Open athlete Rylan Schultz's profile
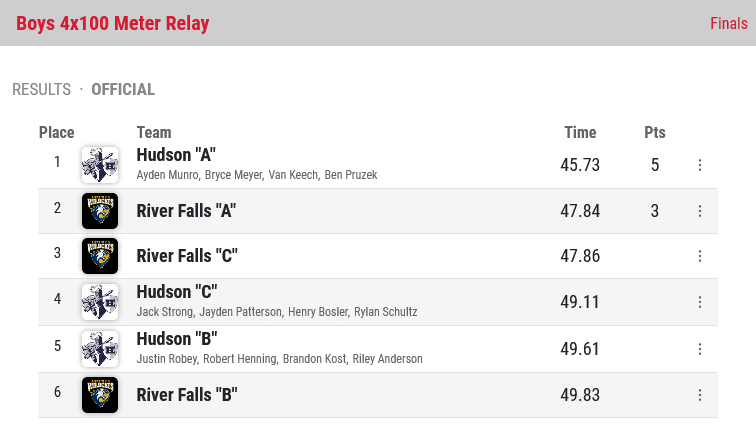Viewport: 756px width, 427px height. point(386,312)
